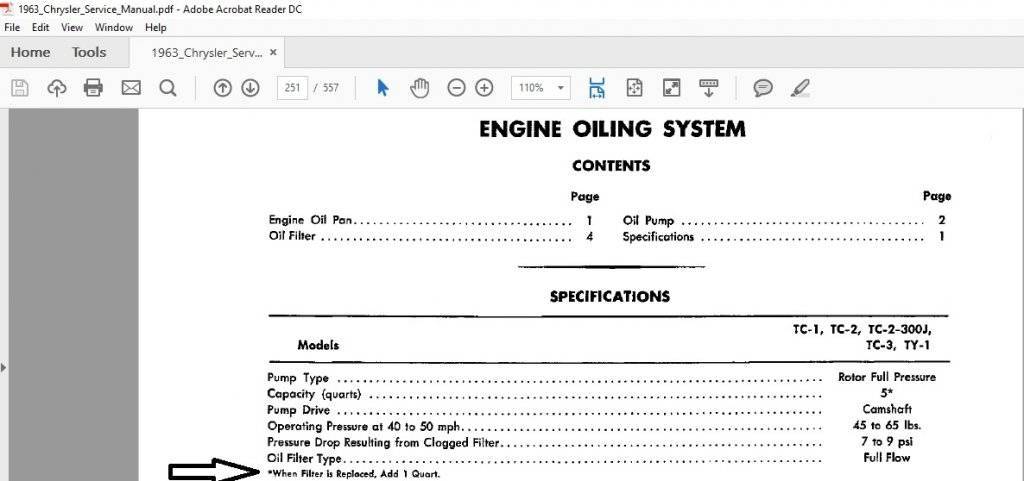This screenshot has width=1024, height=481.
Task: Send file by email envelope icon
Action: tap(131, 88)
